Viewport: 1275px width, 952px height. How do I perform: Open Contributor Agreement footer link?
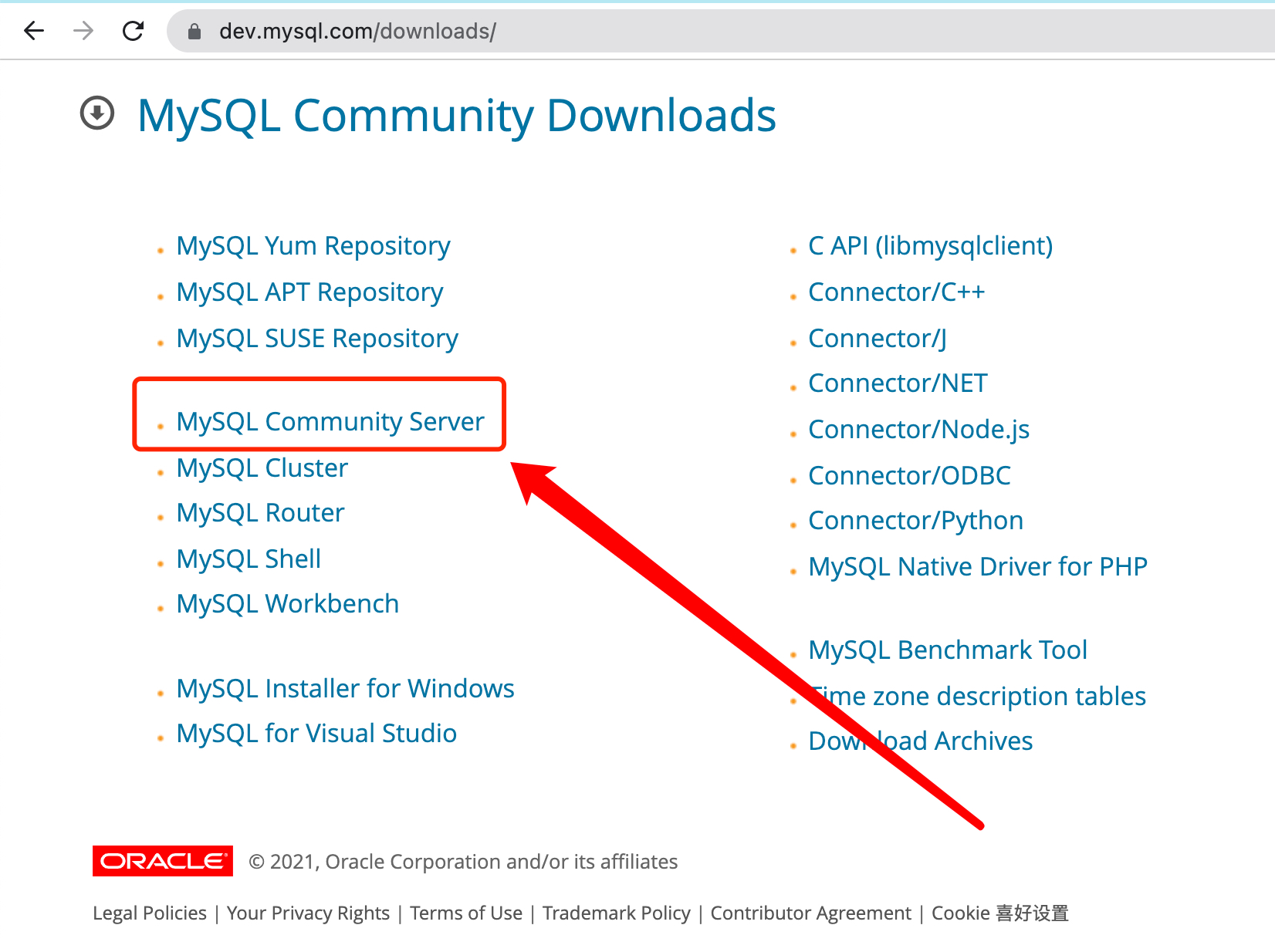(811, 913)
